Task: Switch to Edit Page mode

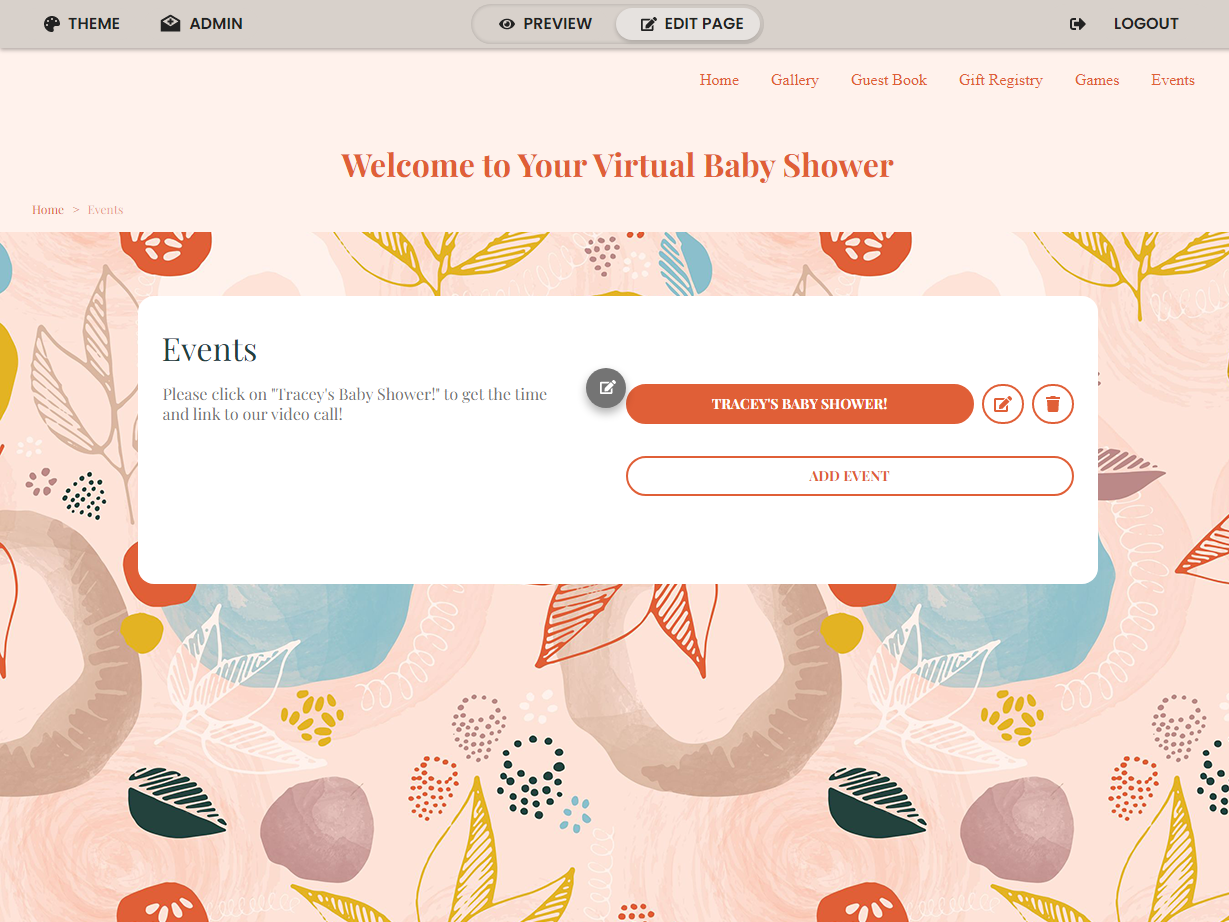Action: tap(689, 24)
